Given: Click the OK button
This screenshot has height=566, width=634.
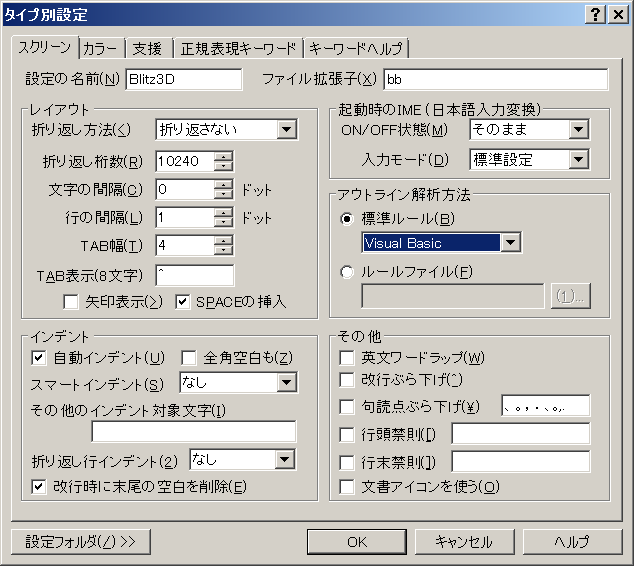Looking at the screenshot, I should [x=357, y=541].
